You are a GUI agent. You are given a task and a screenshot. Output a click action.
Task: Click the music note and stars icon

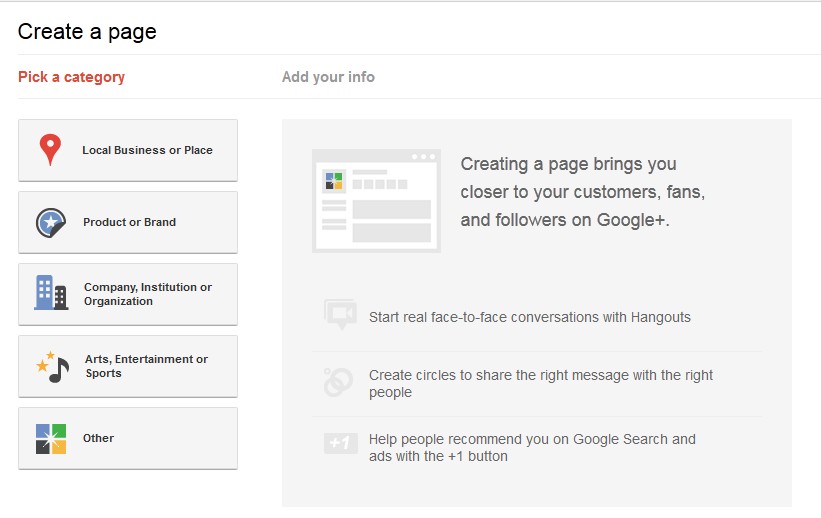[x=52, y=366]
